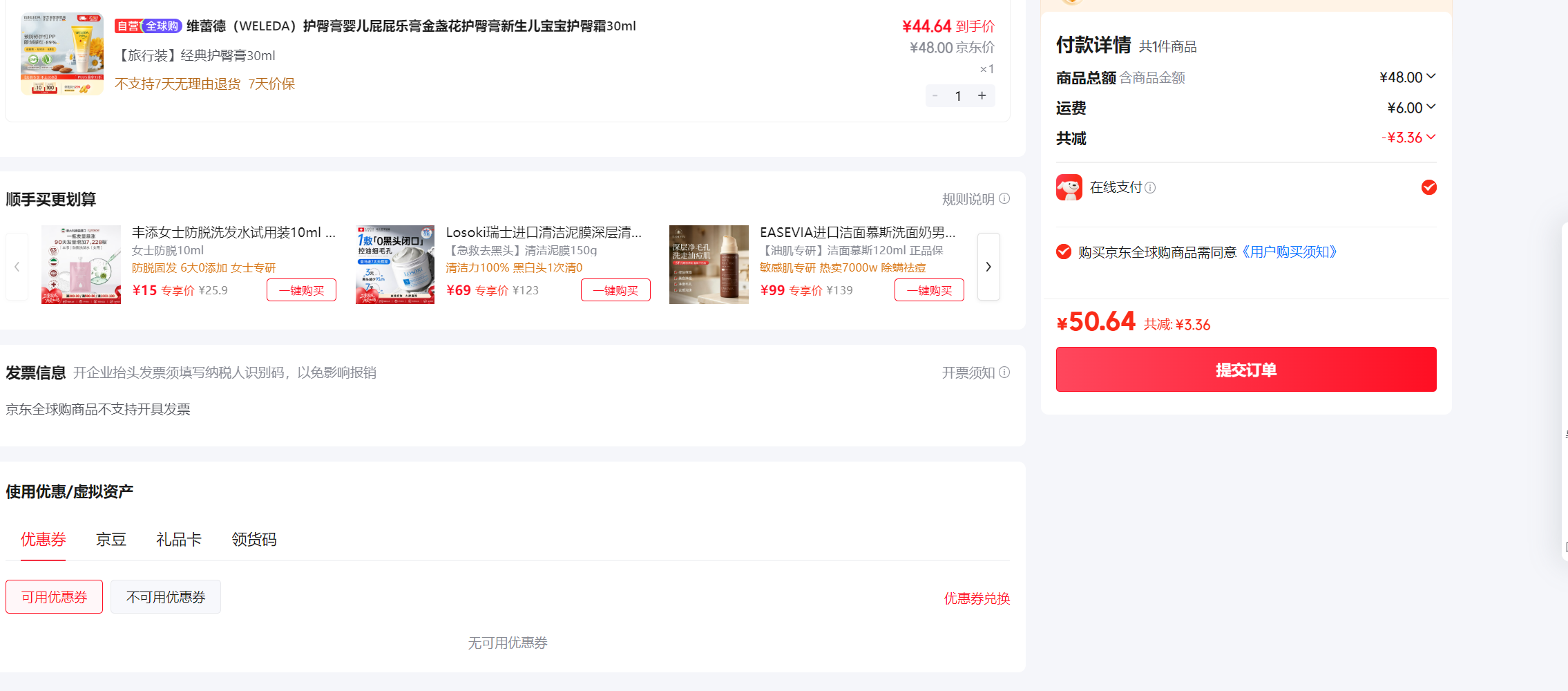Toggle the 在线支付 selected checkmark

click(1429, 187)
